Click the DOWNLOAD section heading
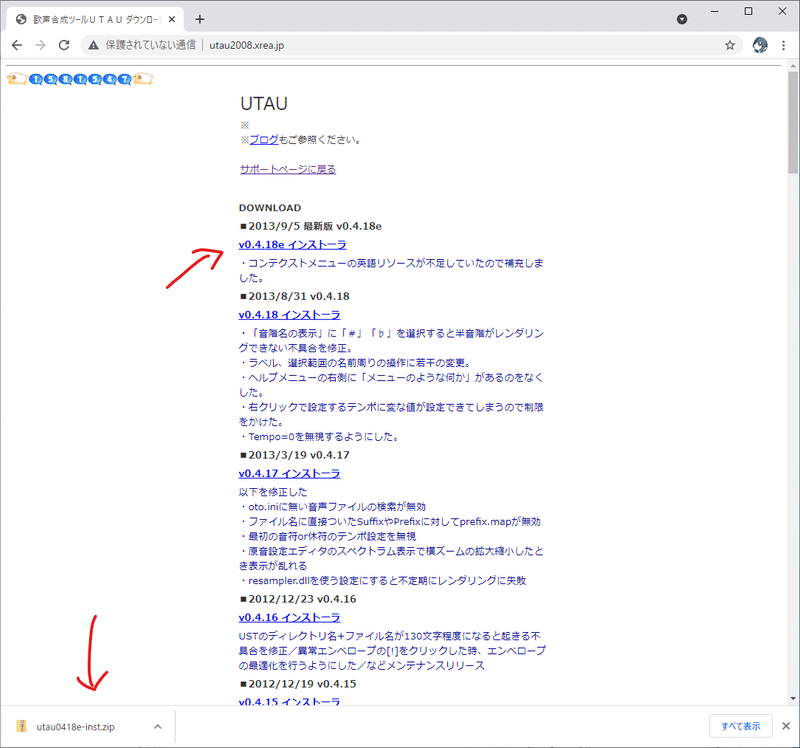Screen dimensions: 800x748 (x=270, y=208)
